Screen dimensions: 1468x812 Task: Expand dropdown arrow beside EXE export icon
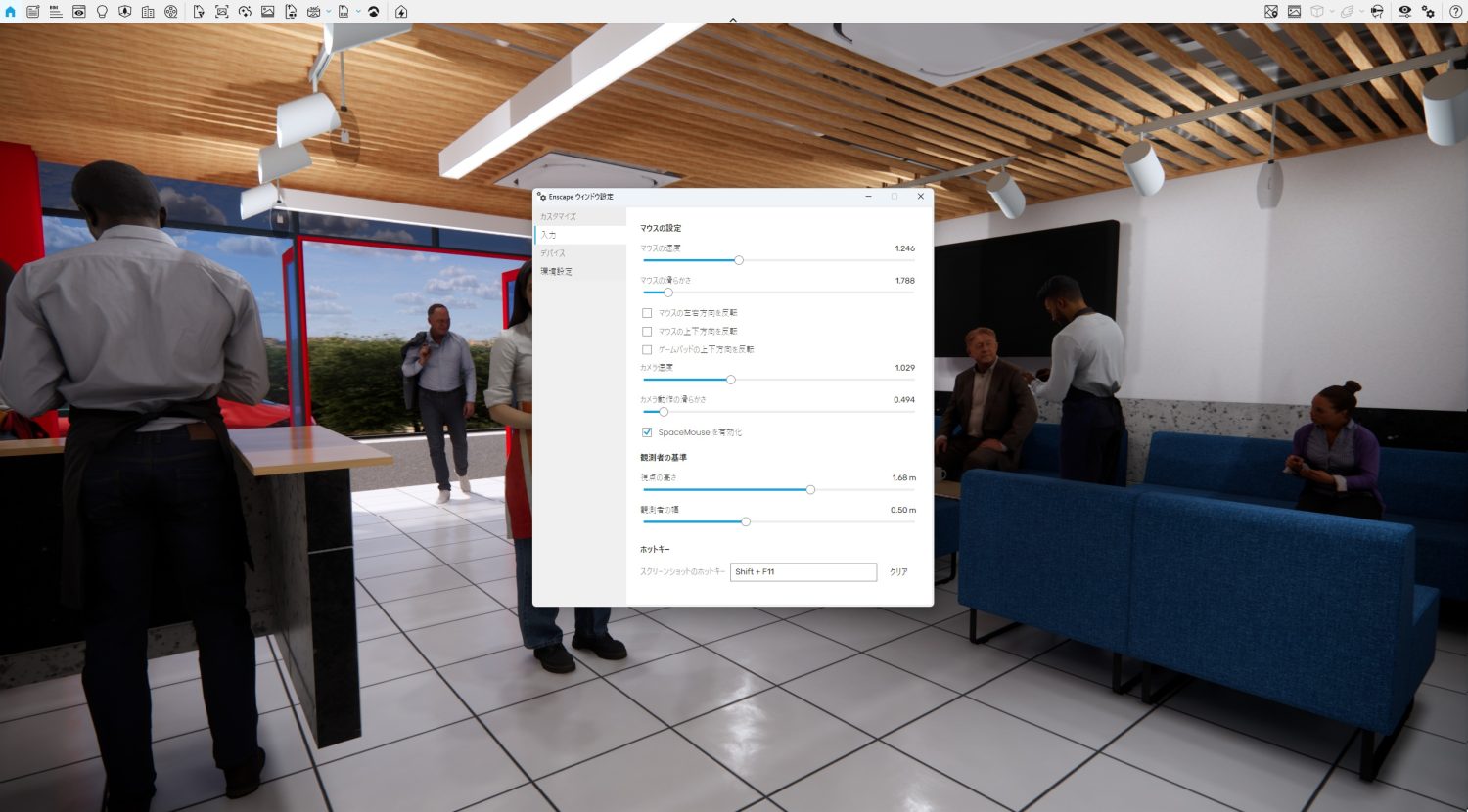[x=357, y=13]
